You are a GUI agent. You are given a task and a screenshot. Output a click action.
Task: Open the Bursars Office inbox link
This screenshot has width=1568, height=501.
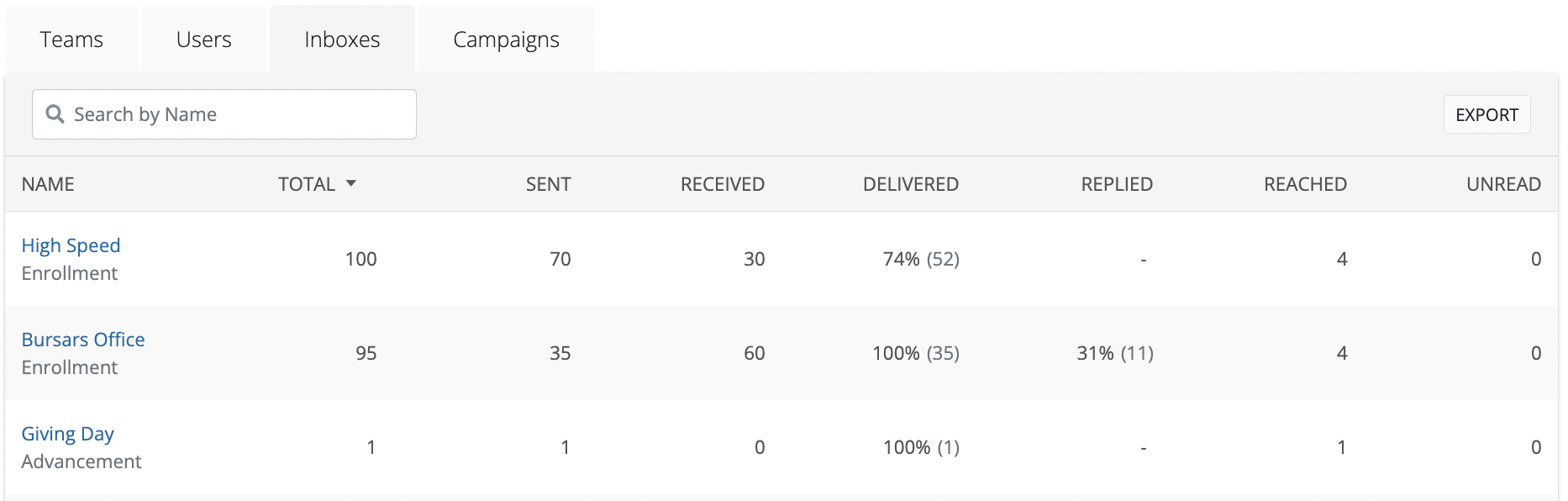tap(83, 340)
